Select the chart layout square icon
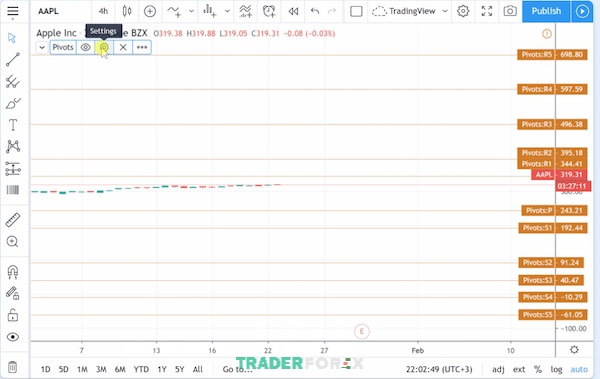 coord(356,11)
